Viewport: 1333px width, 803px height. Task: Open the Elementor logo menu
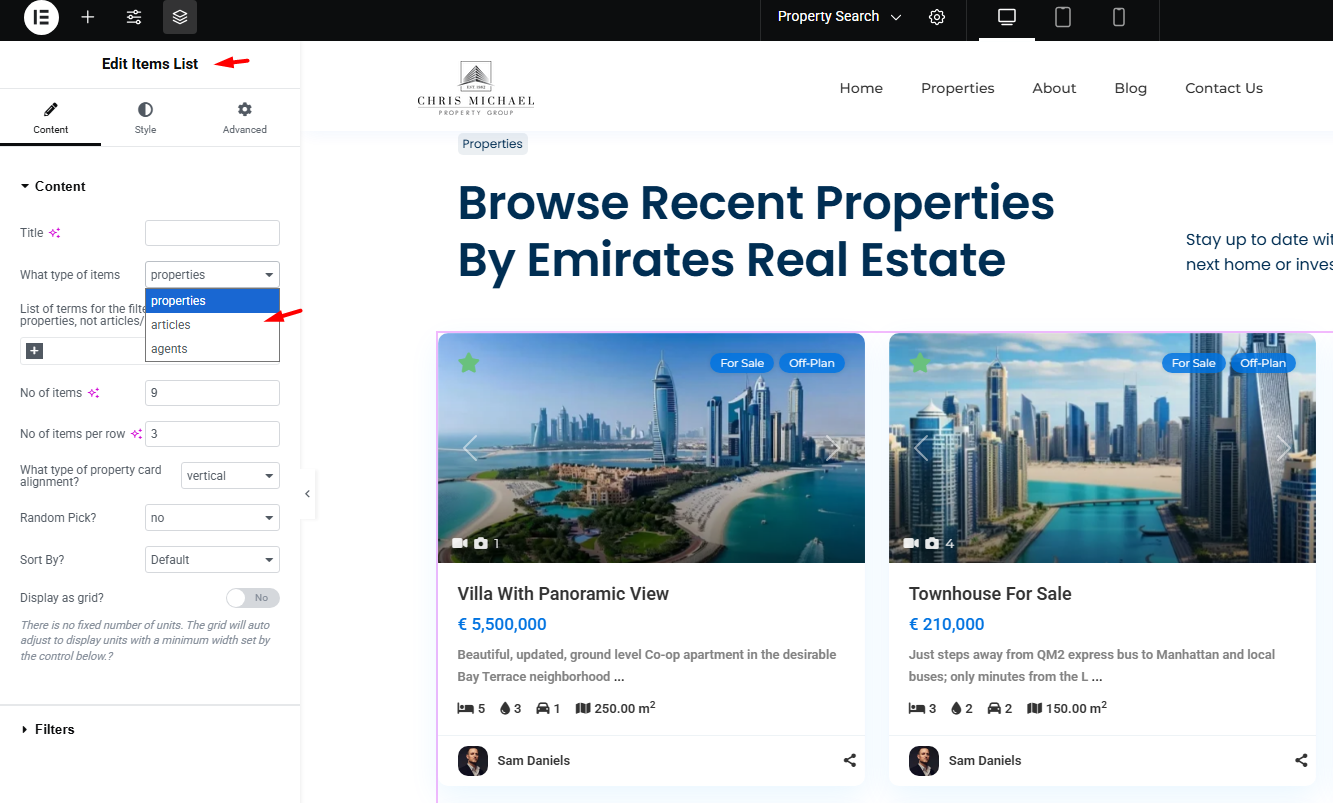pyautogui.click(x=42, y=17)
